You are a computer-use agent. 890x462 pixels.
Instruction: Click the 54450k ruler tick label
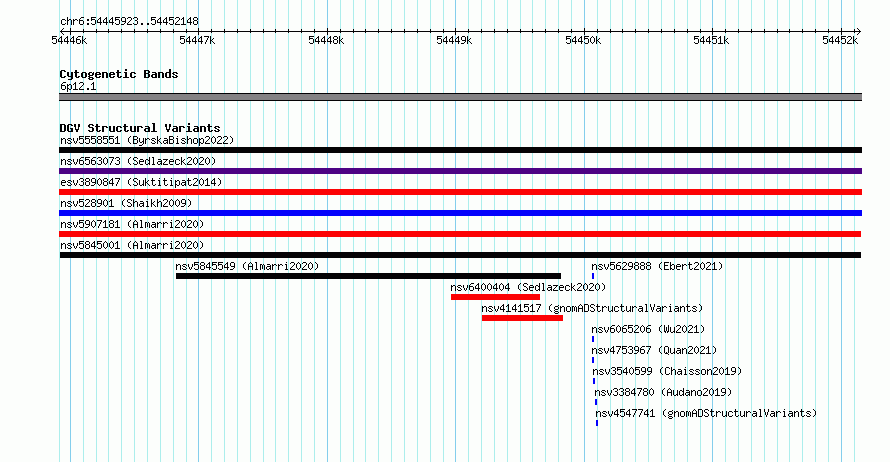(x=583, y=40)
